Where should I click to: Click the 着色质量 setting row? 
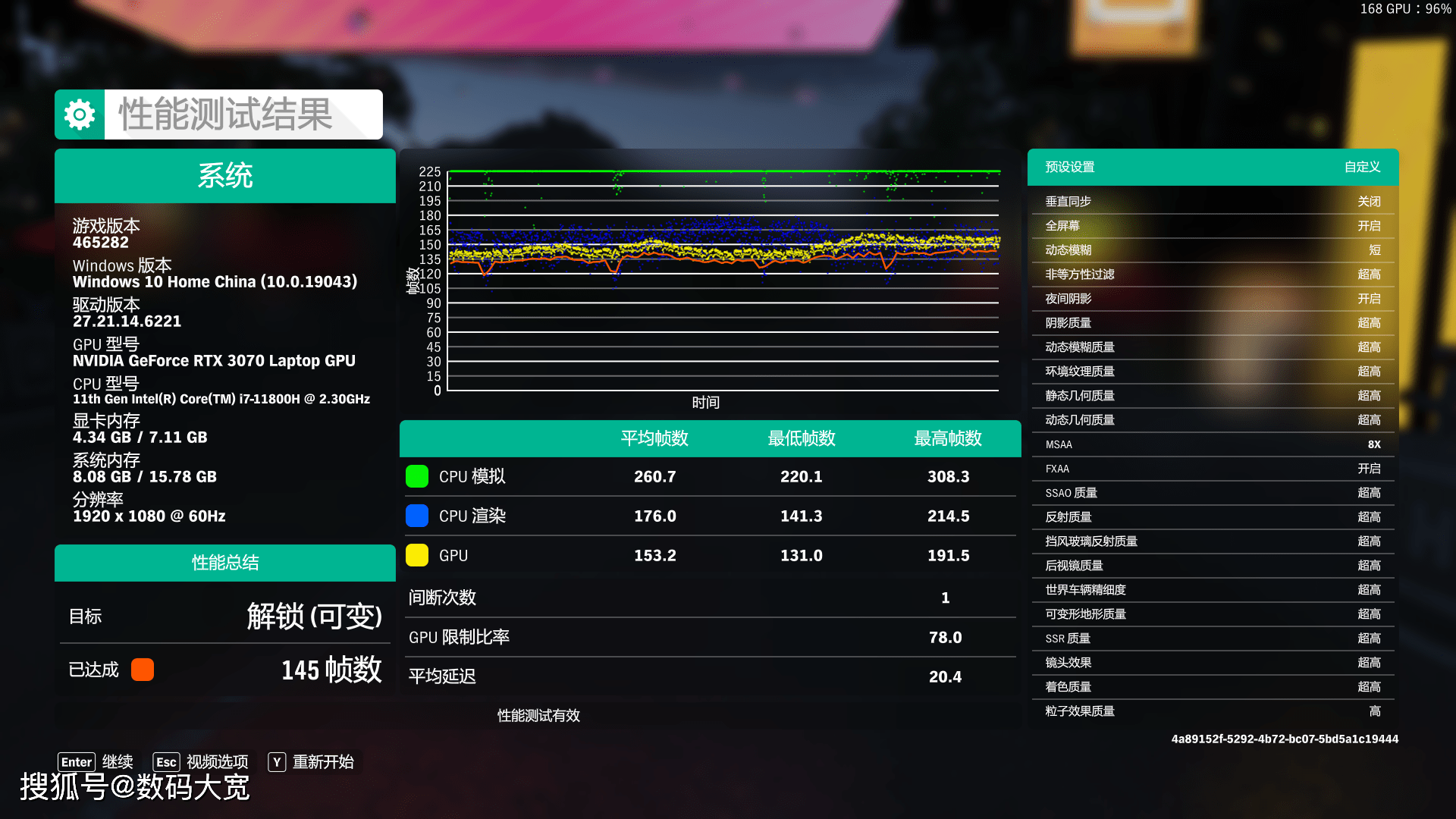coord(1213,687)
